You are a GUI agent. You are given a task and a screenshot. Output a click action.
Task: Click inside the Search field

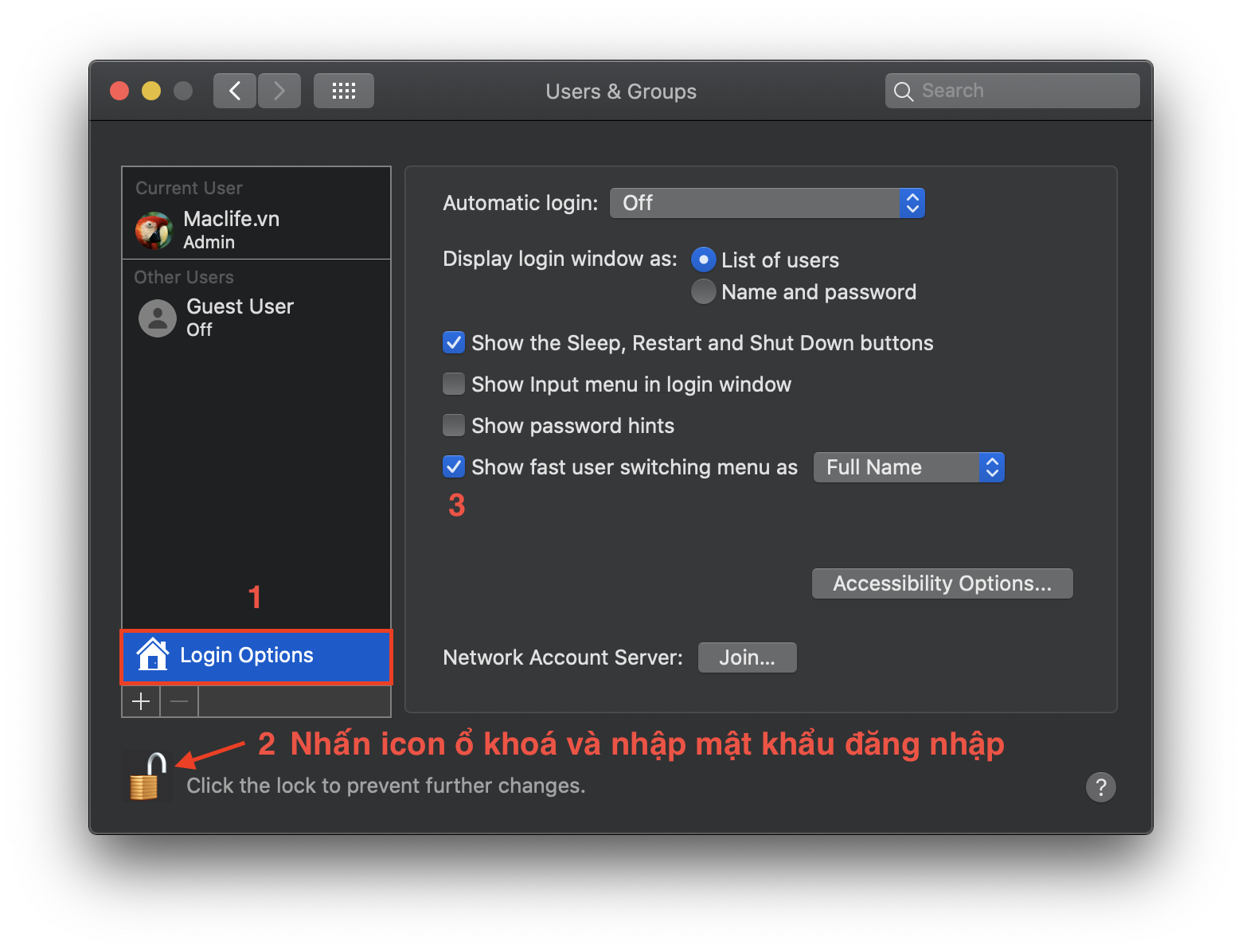coord(1011,90)
